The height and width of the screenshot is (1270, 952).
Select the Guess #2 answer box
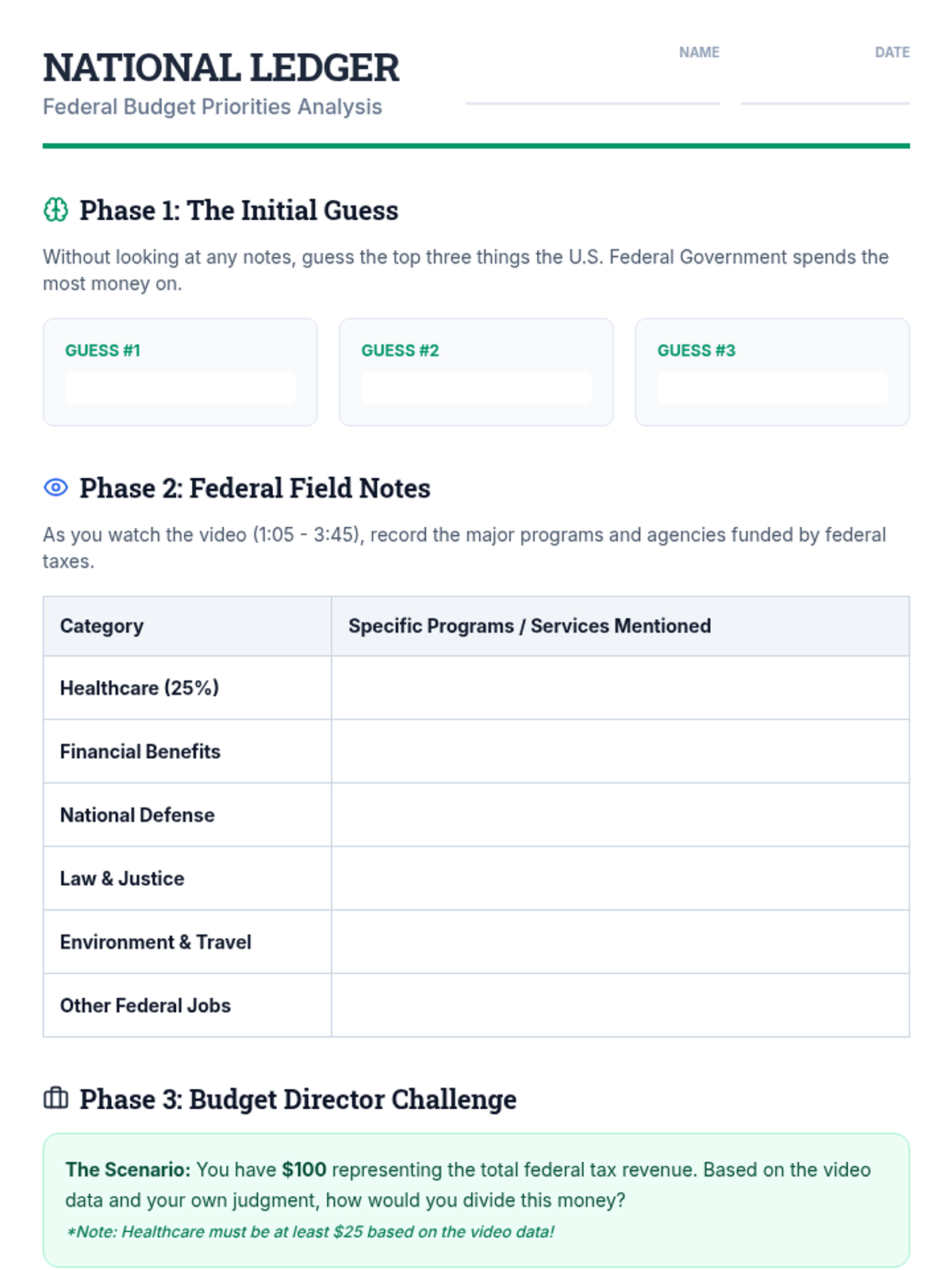click(476, 388)
